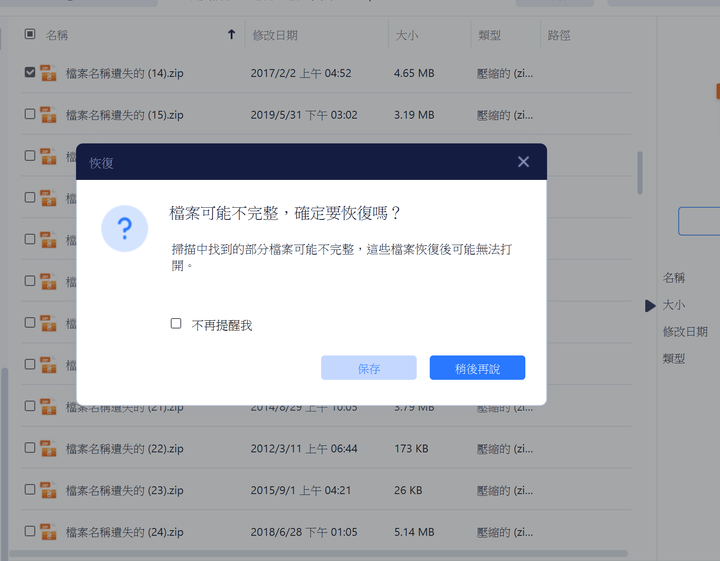Enable the 不再提醒我 checkbox
The height and width of the screenshot is (561, 720).
tap(176, 324)
